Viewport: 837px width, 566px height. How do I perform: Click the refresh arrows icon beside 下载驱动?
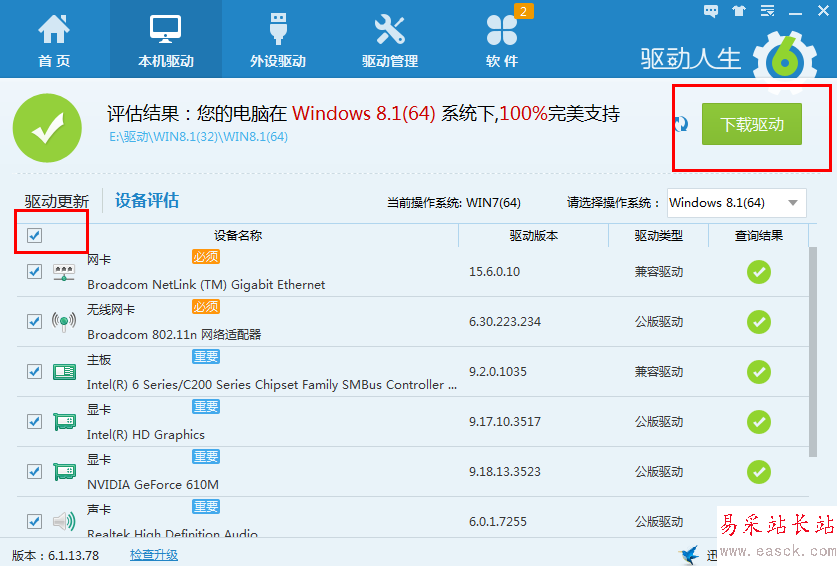tap(681, 124)
